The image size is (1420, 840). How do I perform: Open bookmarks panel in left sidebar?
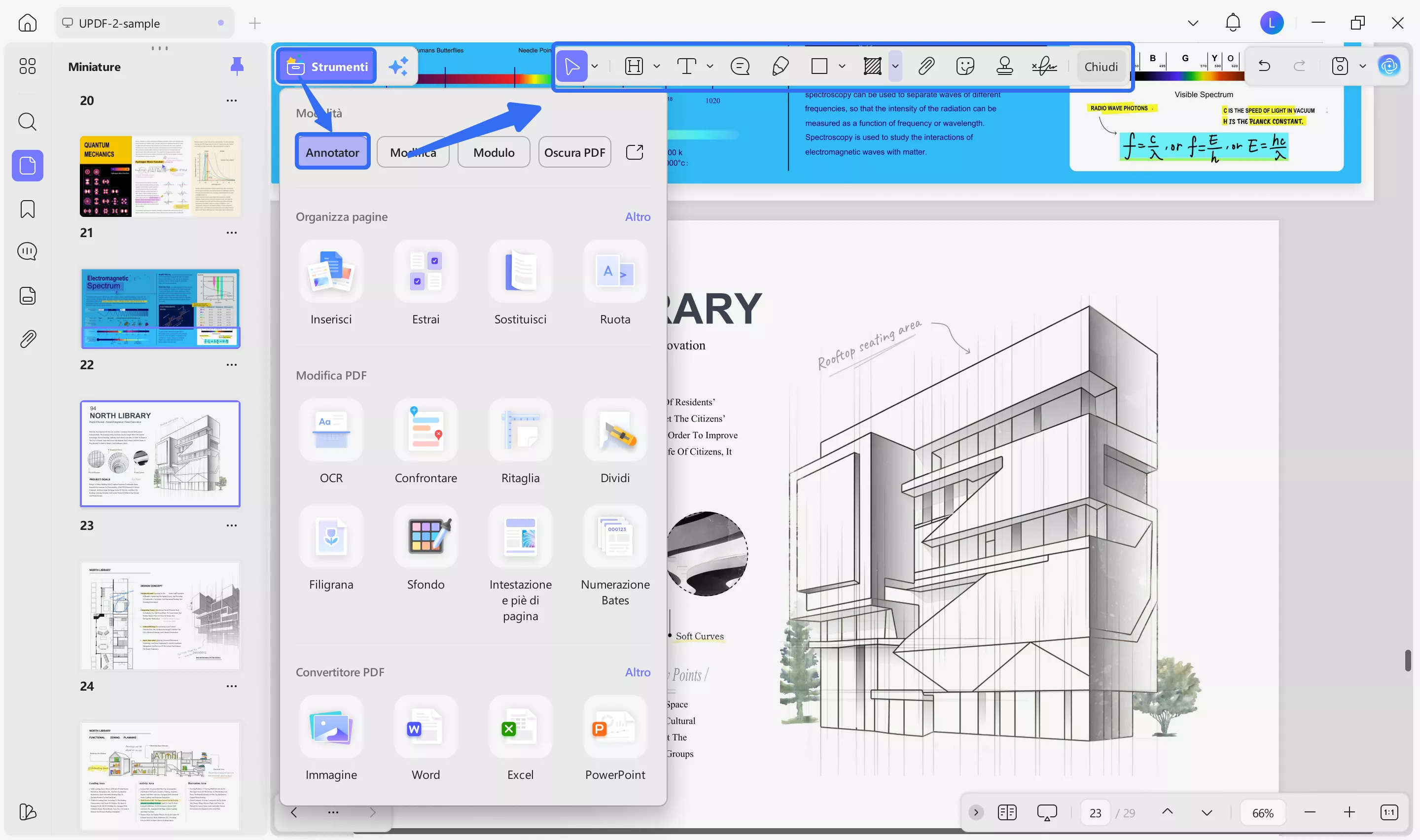pyautogui.click(x=27, y=210)
